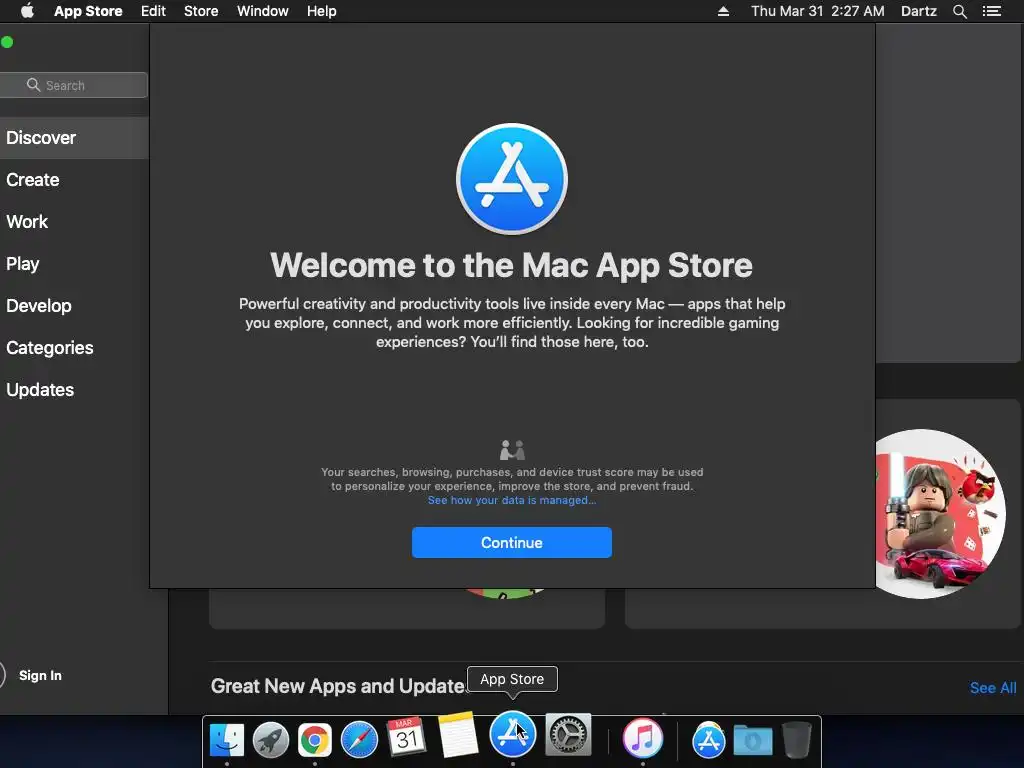1024x768 pixels.
Task: Open the Applications folder stack in Dock
Action: pyautogui.click(x=709, y=741)
